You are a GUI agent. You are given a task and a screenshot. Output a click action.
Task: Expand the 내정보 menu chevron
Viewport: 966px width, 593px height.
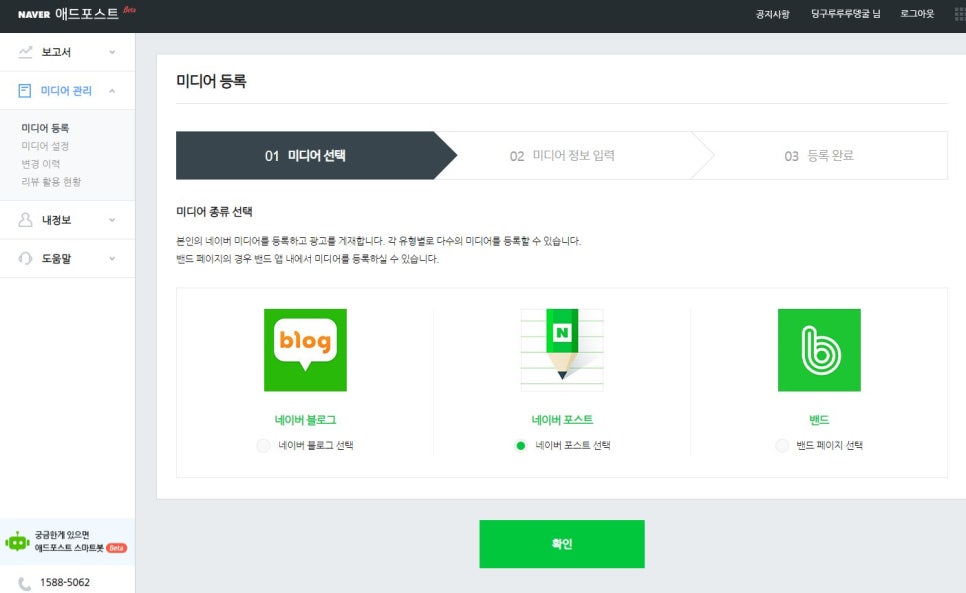[x=112, y=220]
